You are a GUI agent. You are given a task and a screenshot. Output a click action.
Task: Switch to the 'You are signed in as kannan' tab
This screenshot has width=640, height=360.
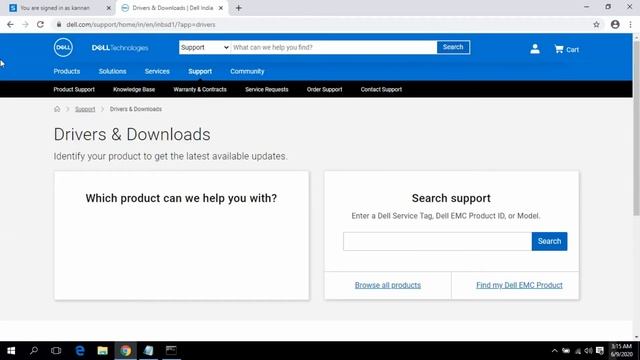(55, 8)
